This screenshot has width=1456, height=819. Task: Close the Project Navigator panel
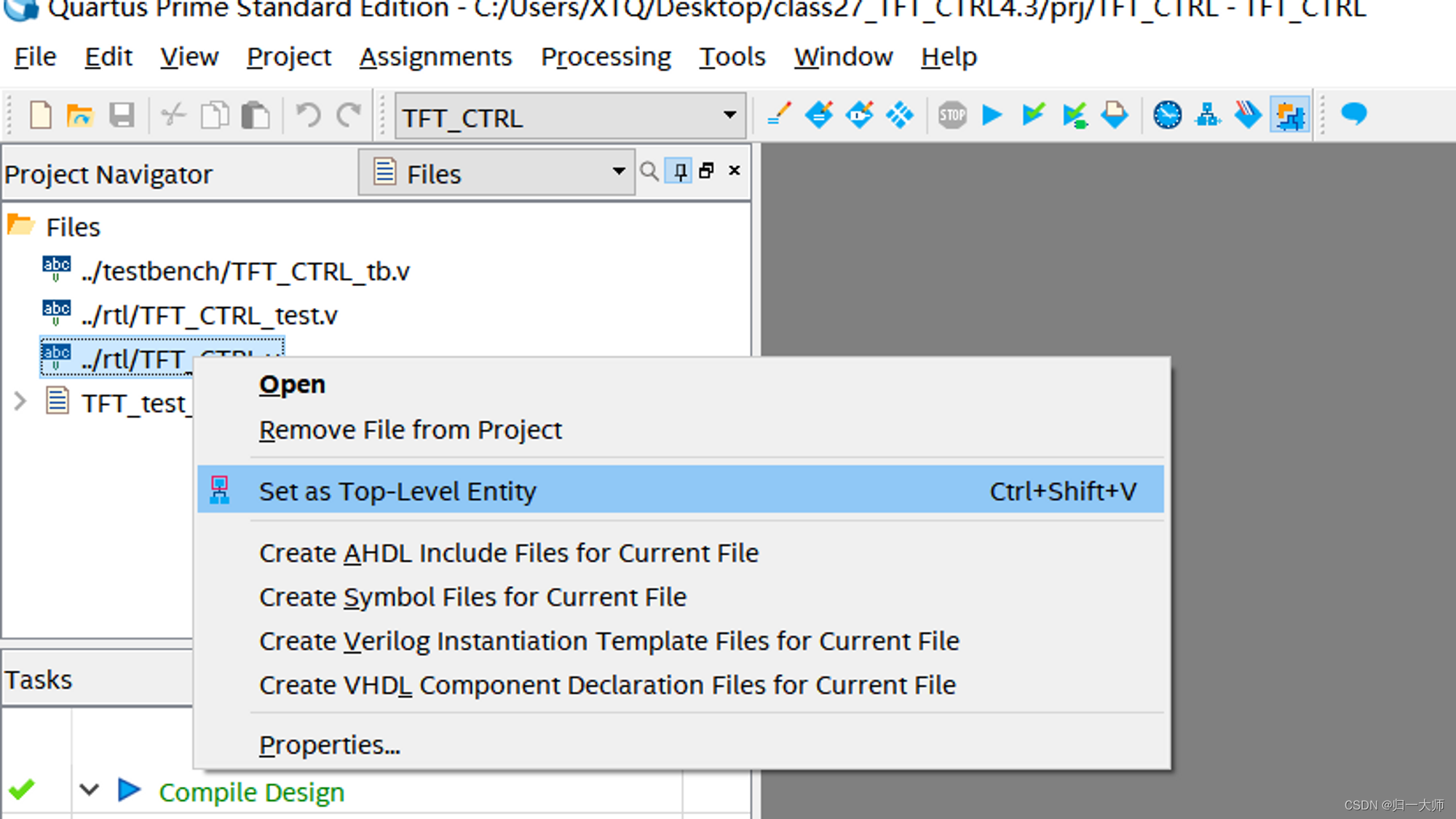(735, 170)
